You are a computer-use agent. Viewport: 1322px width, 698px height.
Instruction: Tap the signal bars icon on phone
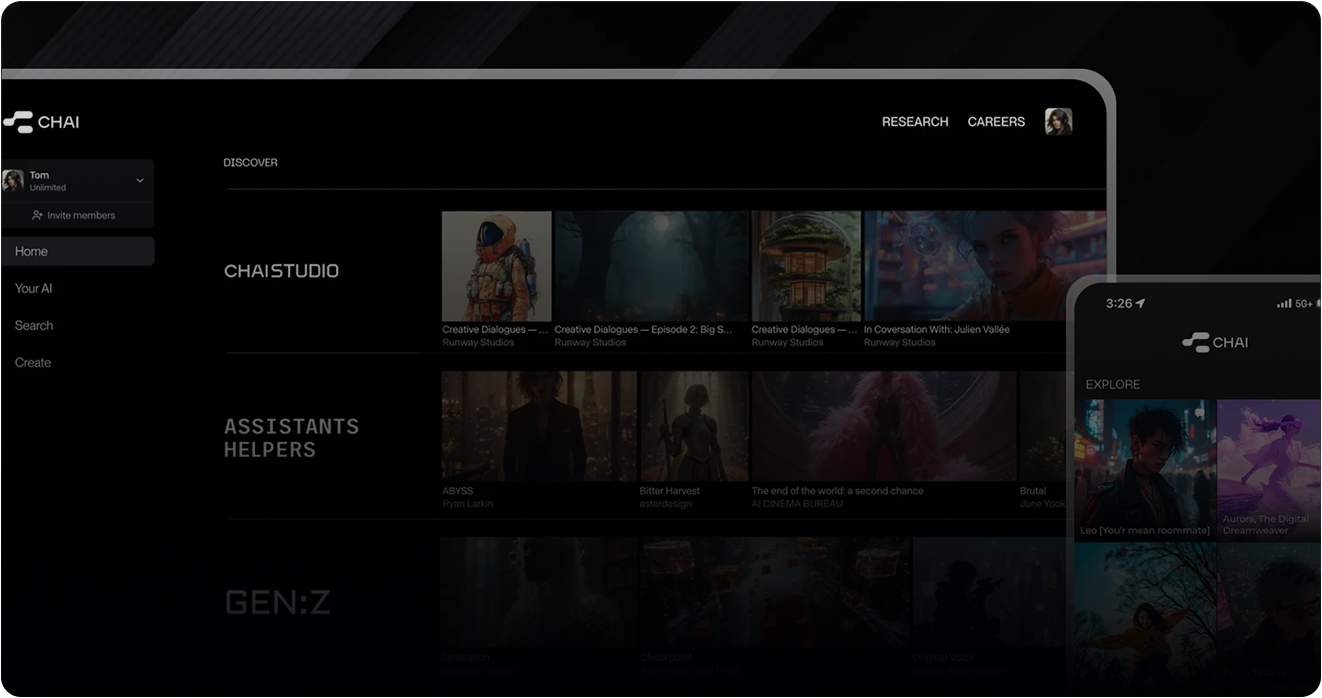pos(1284,304)
